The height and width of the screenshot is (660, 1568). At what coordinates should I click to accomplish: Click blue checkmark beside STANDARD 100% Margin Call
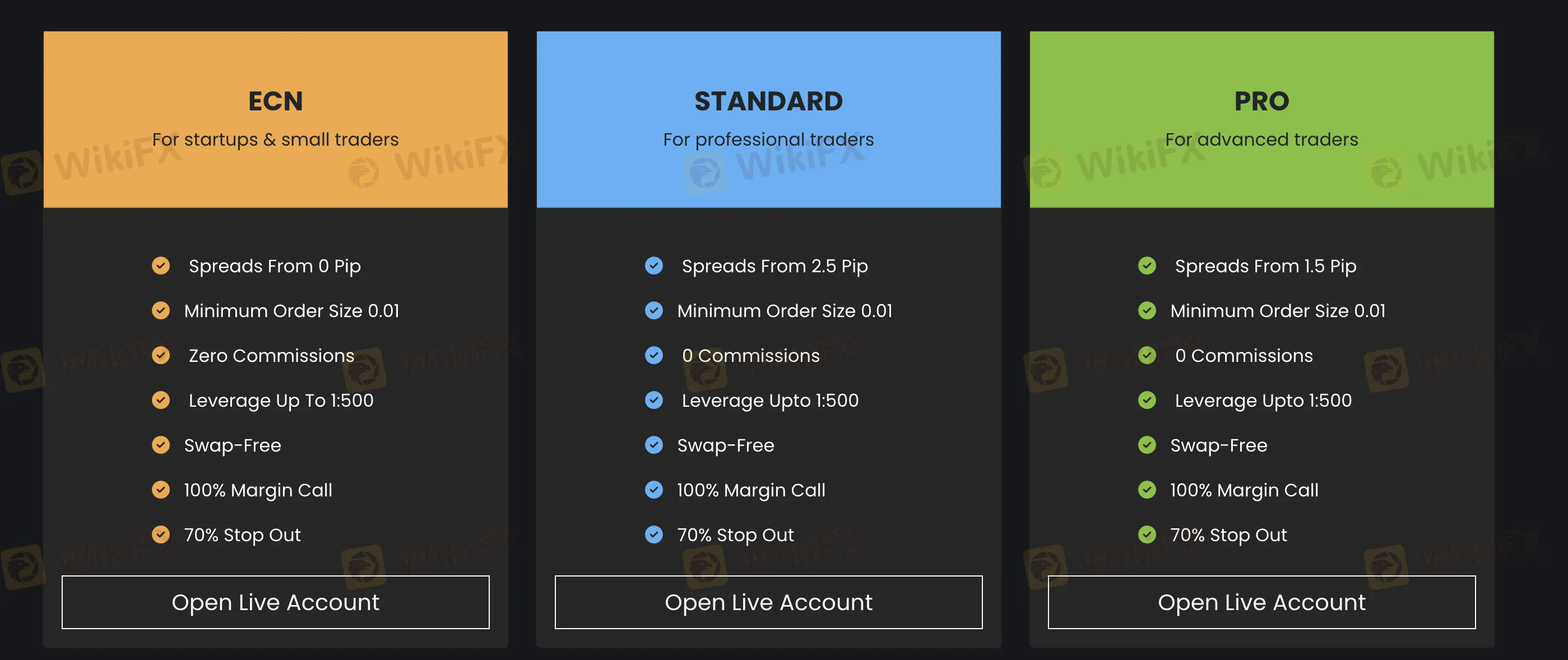[x=654, y=490]
